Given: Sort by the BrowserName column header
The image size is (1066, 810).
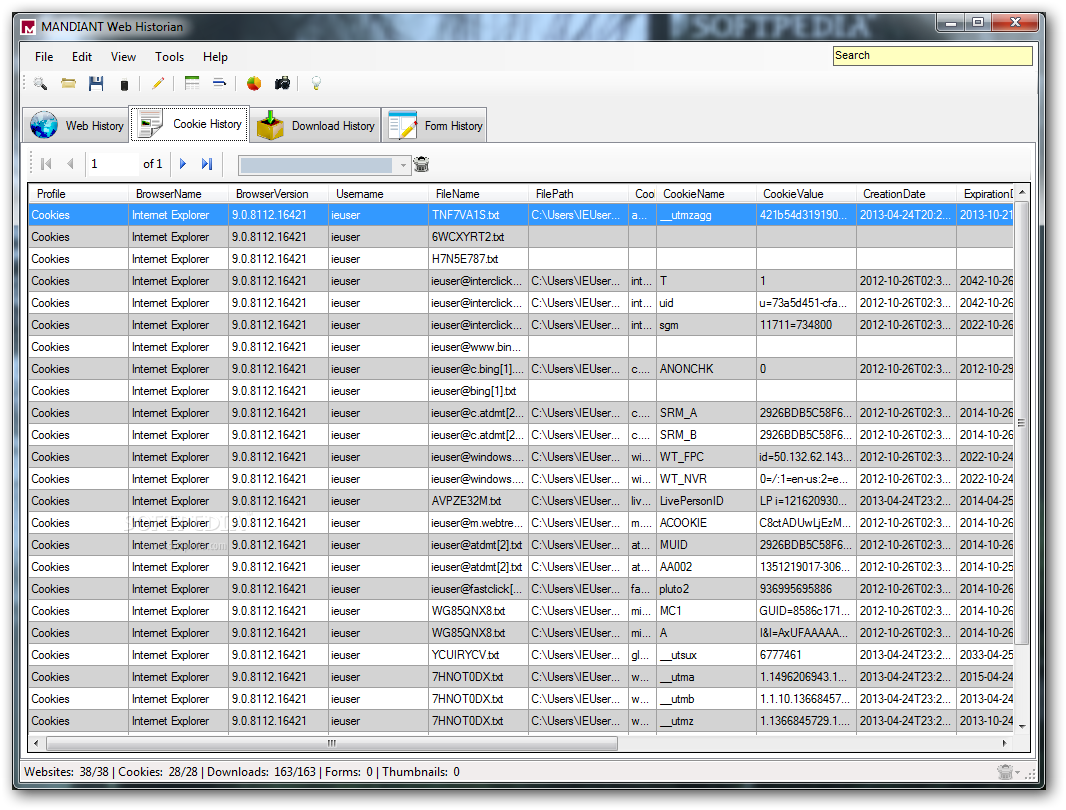Looking at the screenshot, I should 178,194.
